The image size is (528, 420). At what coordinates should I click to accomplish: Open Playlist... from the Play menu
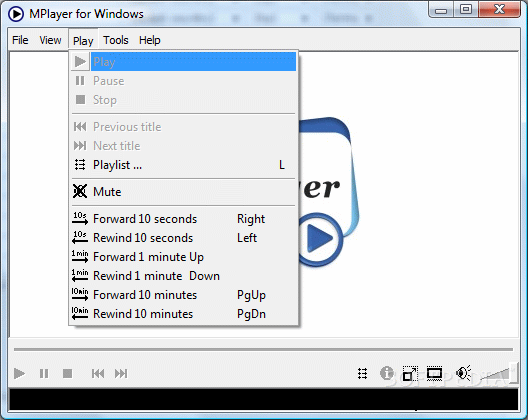pyautogui.click(x=184, y=165)
